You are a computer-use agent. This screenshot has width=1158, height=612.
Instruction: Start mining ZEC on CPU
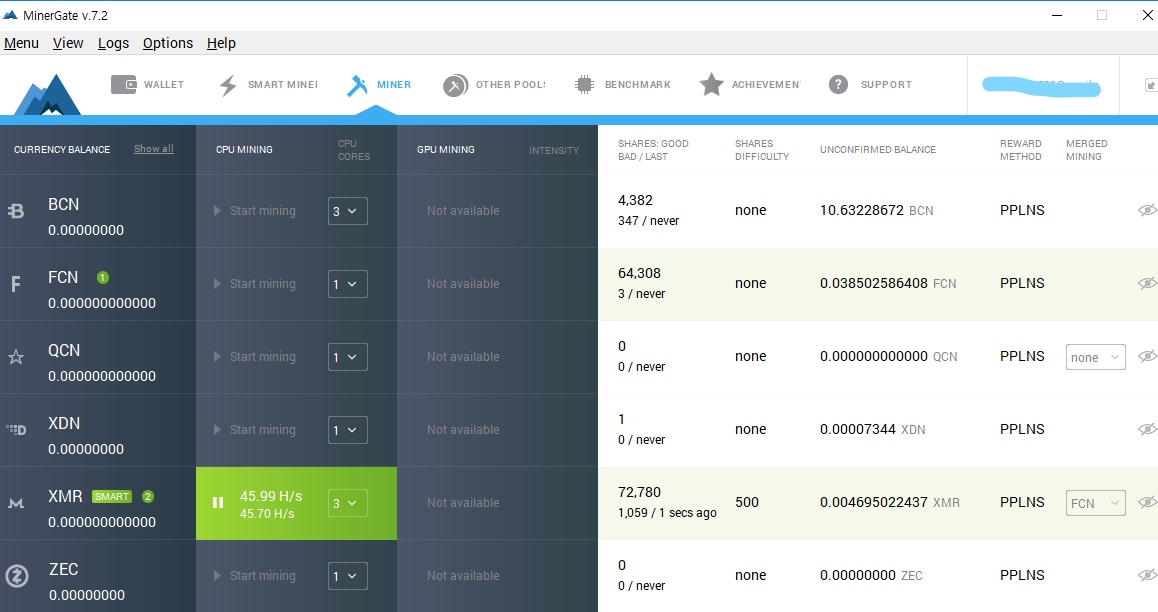255,577
